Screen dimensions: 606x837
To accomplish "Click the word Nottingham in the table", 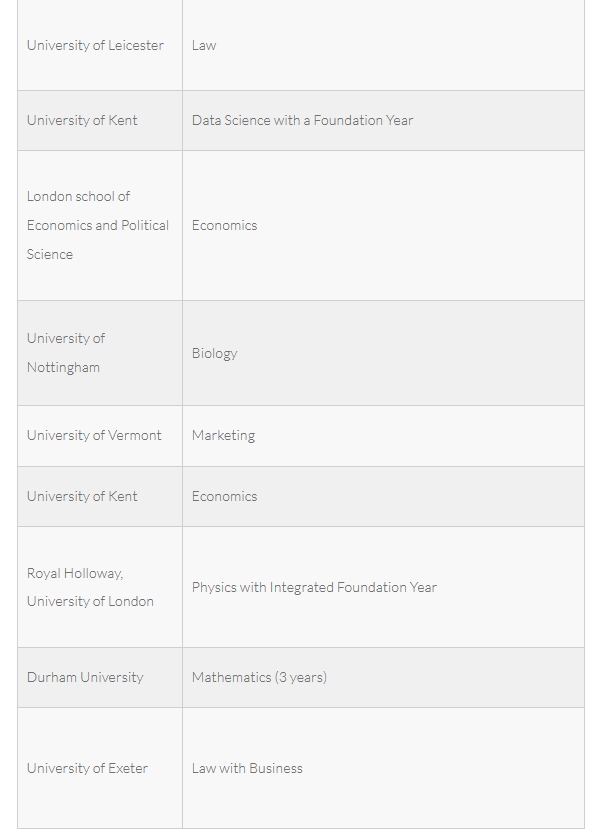I will pyautogui.click(x=63, y=368).
